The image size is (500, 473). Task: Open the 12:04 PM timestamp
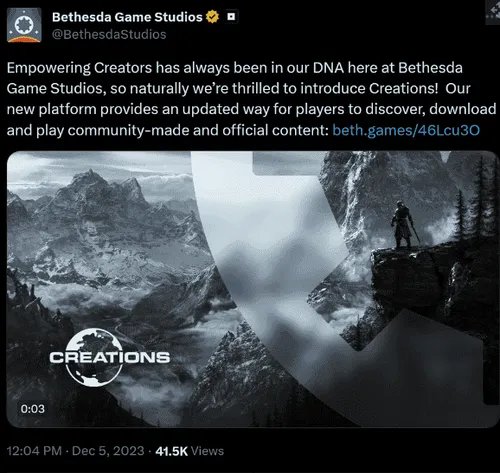[x=34, y=451]
